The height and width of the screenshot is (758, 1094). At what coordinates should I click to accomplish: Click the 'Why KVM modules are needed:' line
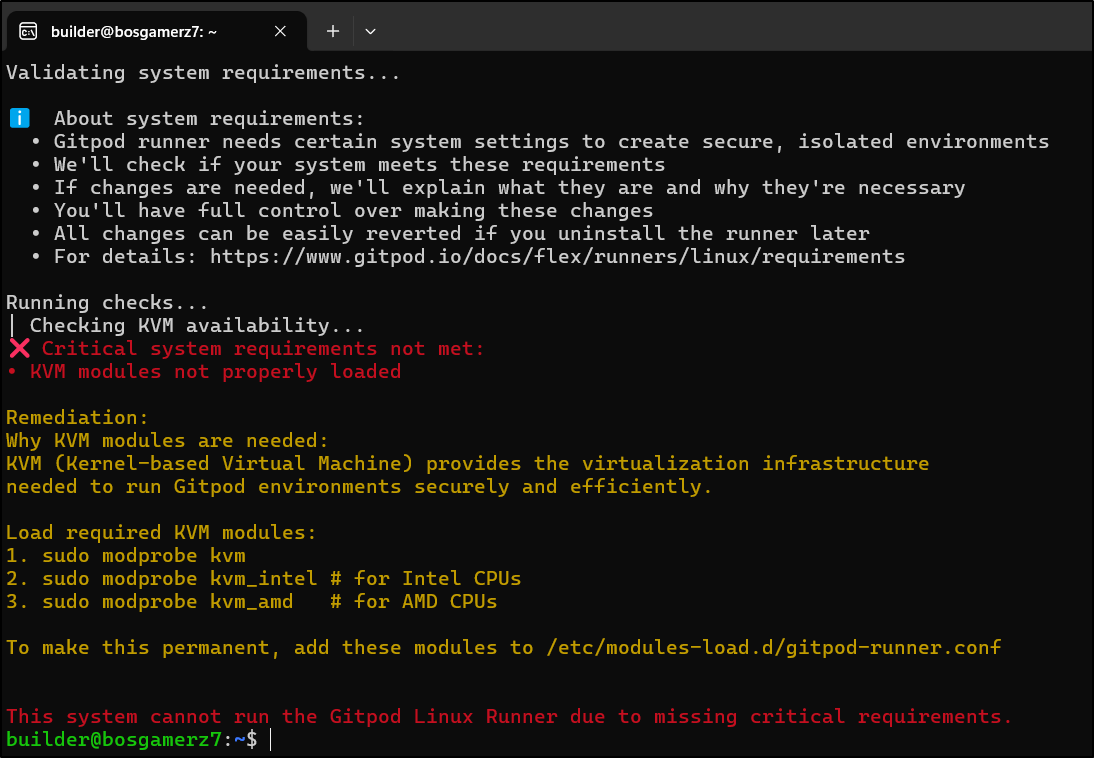[167, 440]
